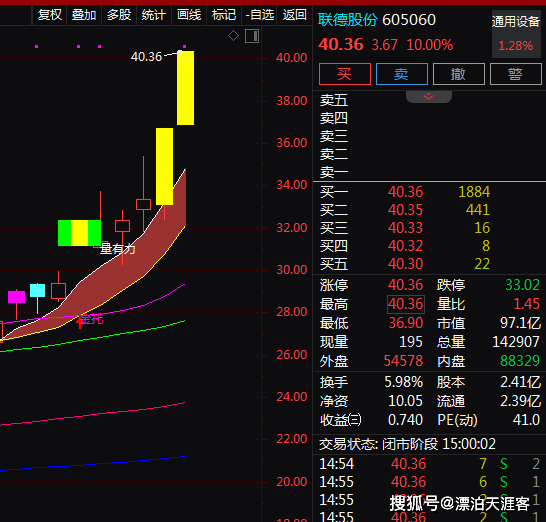The image size is (546, 522).
Task: Click the 市值 value 97.1亿
Action: point(521,323)
